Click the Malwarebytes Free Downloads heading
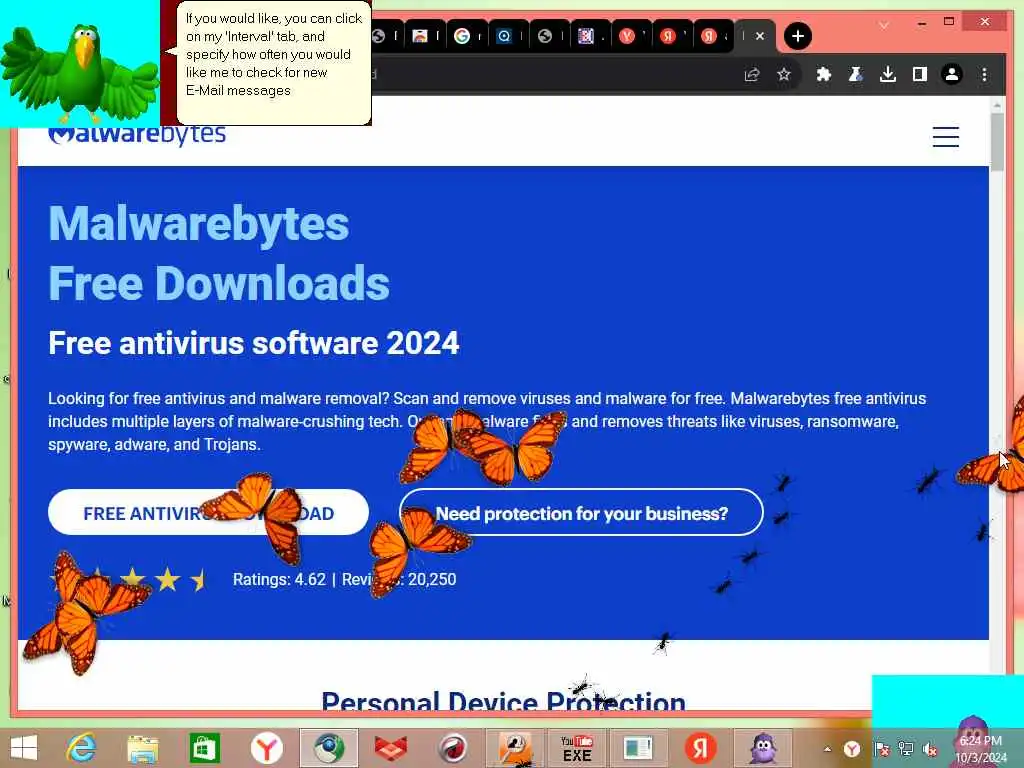1024x768 pixels. pos(219,253)
